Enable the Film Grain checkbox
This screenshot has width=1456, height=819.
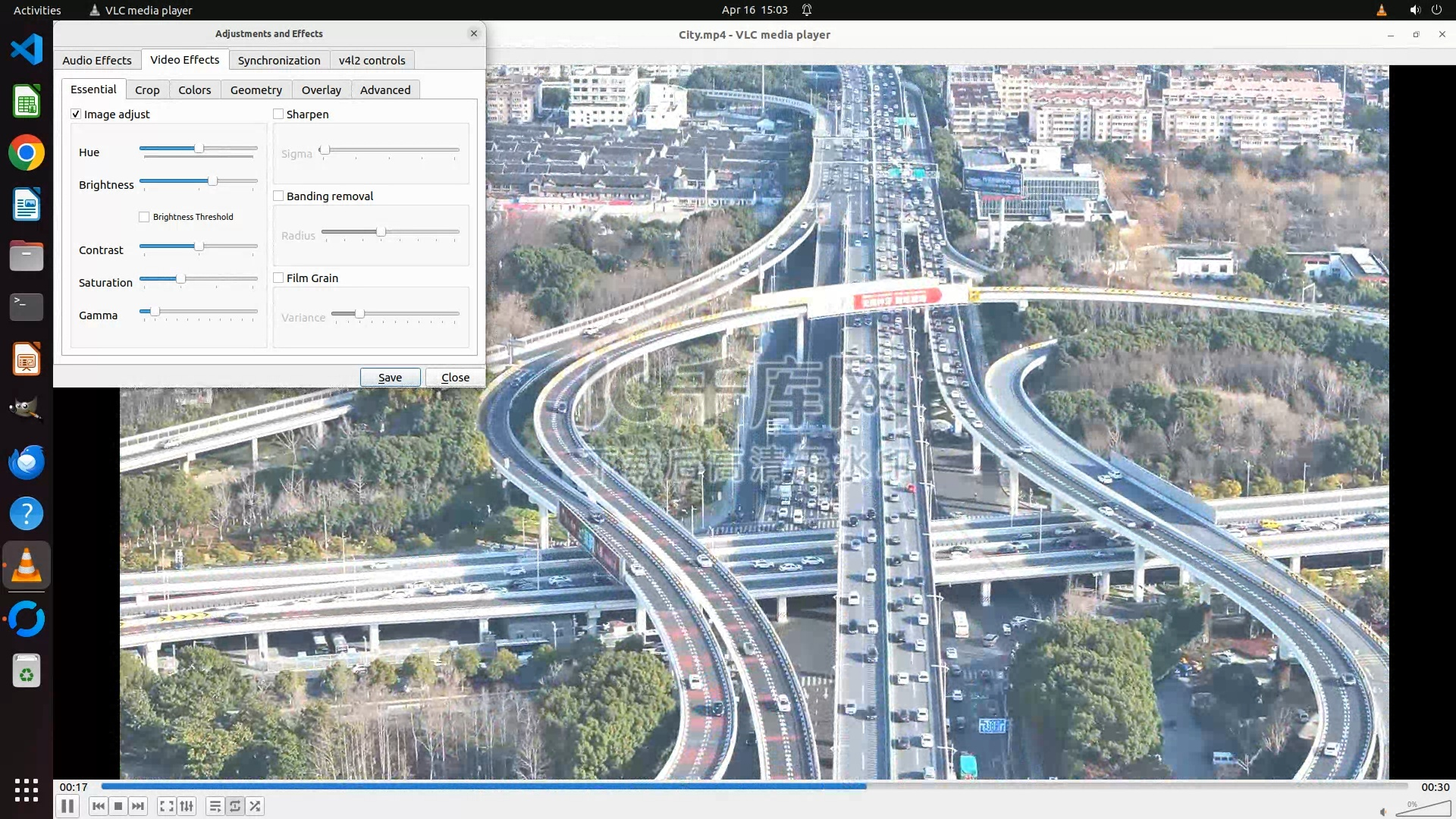click(x=278, y=278)
